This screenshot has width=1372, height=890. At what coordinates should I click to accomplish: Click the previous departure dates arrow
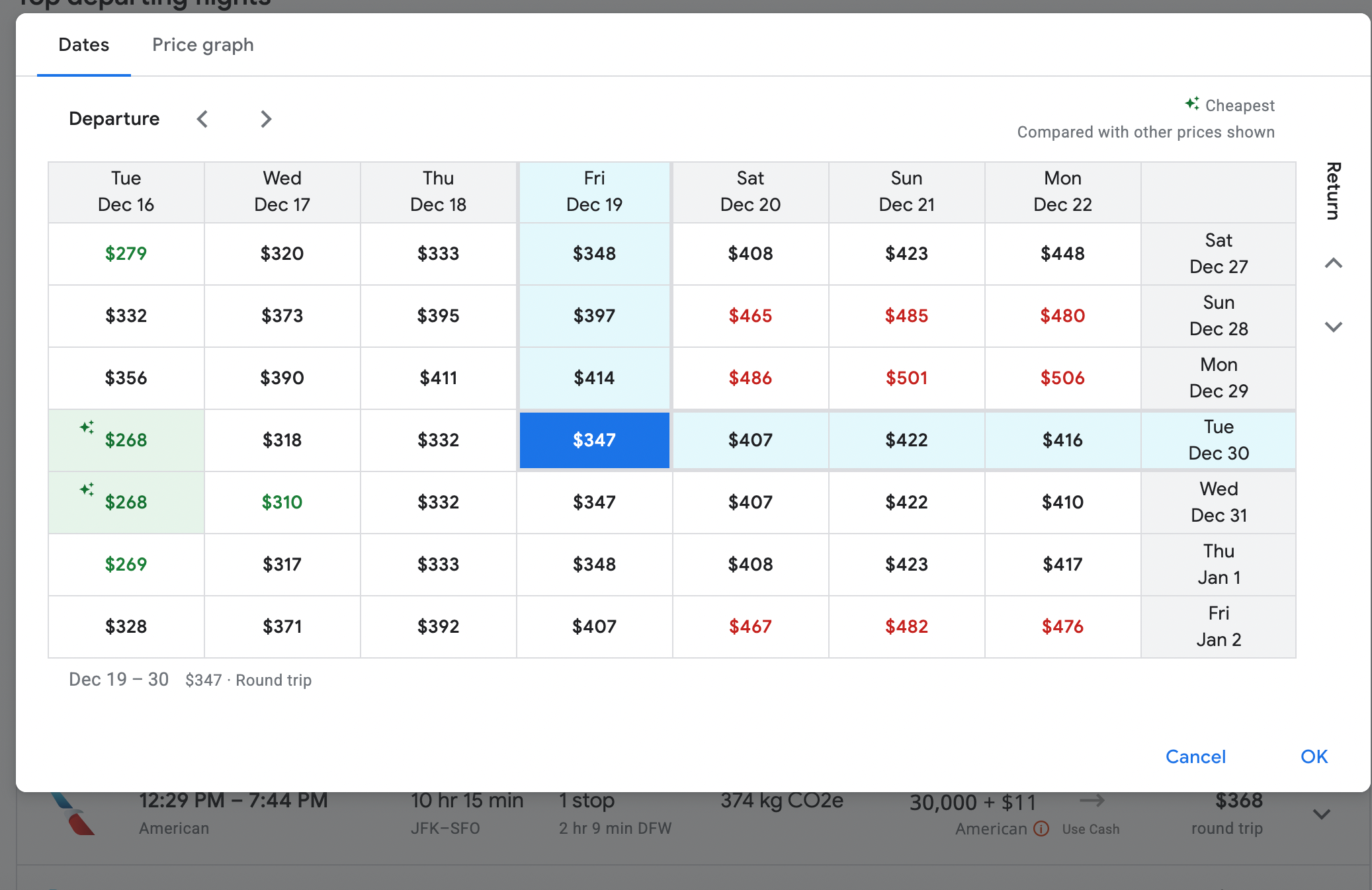point(202,119)
